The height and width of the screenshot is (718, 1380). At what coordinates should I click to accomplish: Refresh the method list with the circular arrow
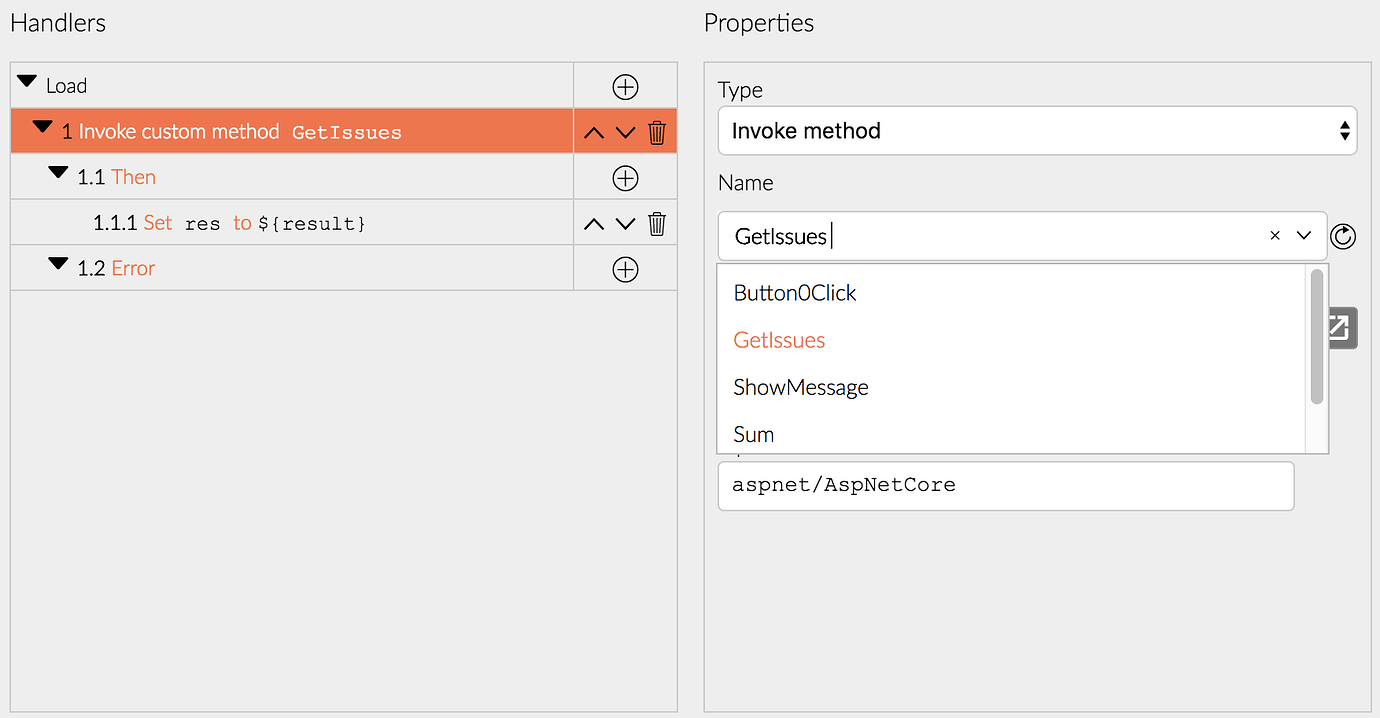[x=1343, y=236]
